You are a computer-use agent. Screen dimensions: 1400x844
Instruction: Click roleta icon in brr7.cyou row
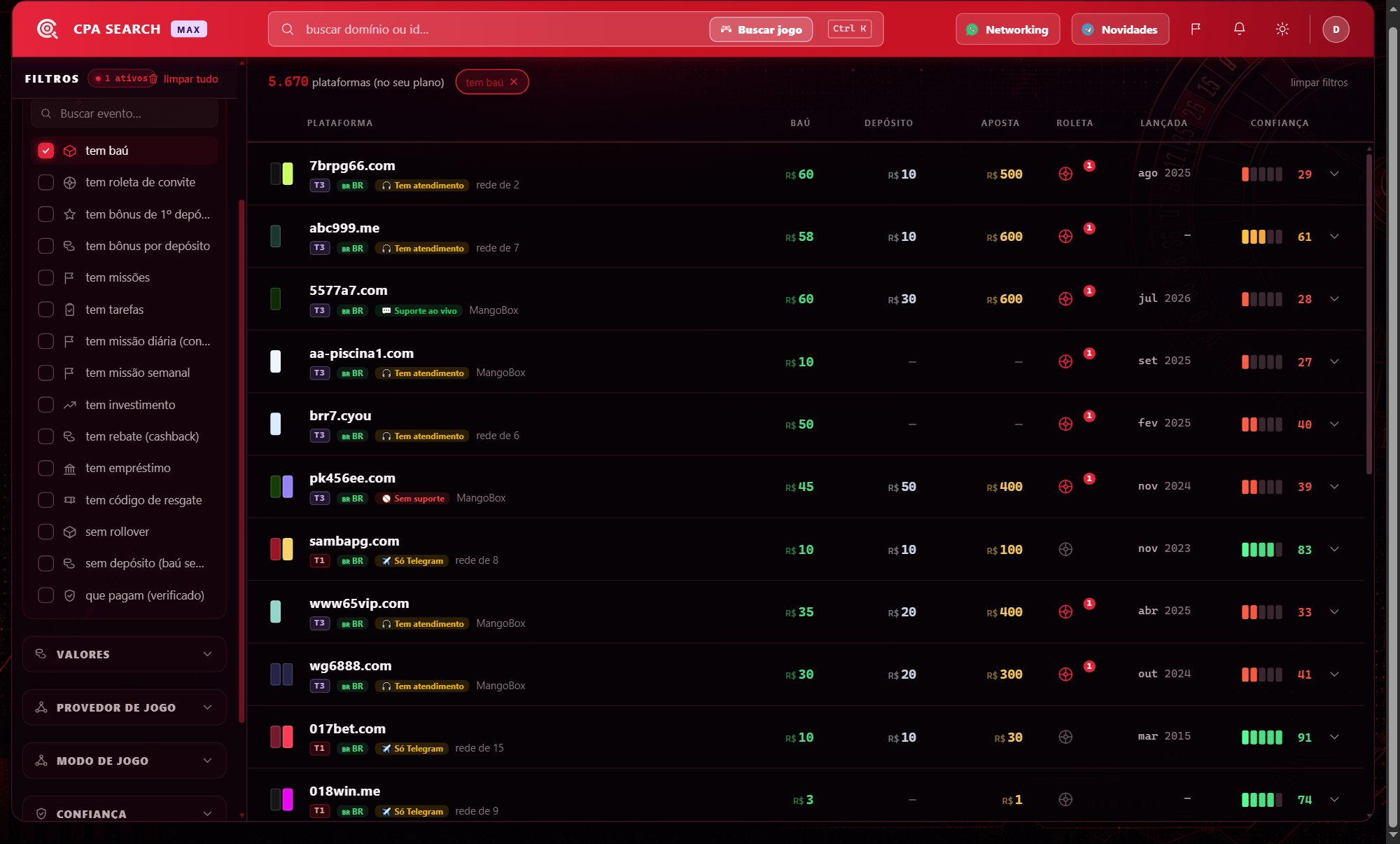(x=1065, y=424)
